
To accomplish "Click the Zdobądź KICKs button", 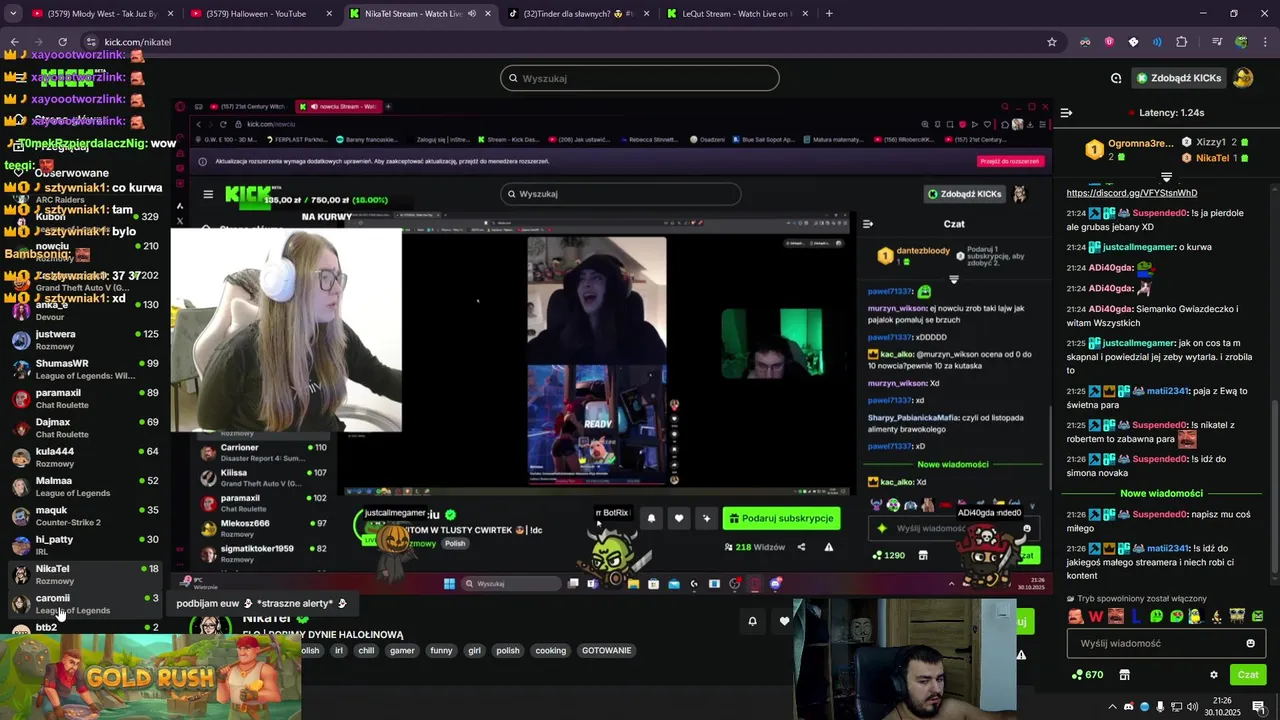I will pyautogui.click(x=1178, y=78).
